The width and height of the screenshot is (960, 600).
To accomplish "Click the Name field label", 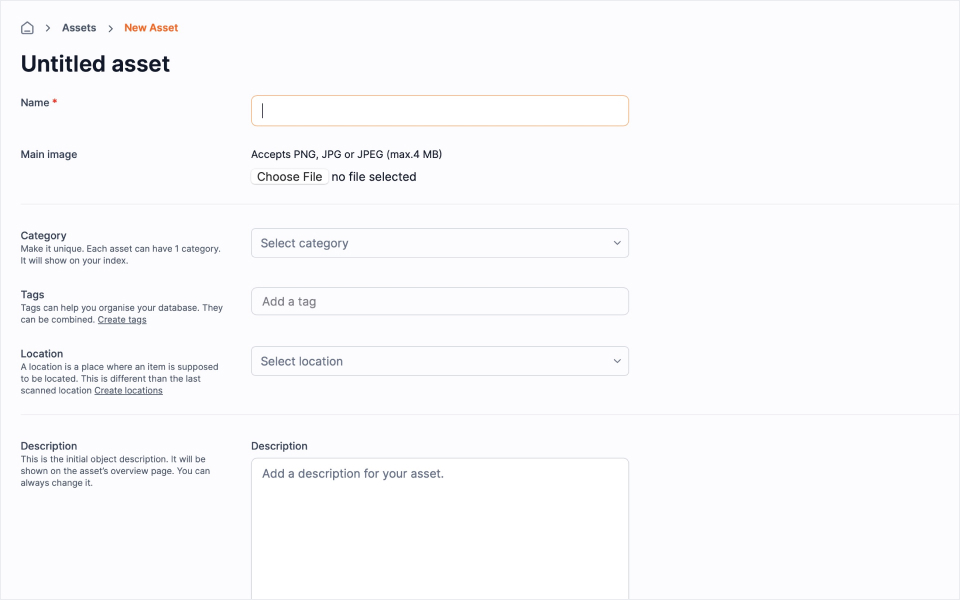I will [35, 103].
